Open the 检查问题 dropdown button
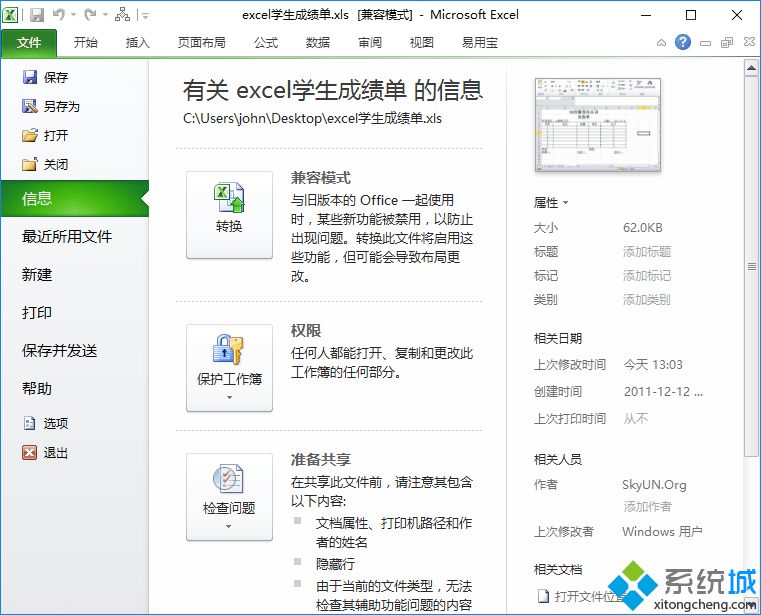Viewport: 761px width, 615px height. tap(229, 497)
